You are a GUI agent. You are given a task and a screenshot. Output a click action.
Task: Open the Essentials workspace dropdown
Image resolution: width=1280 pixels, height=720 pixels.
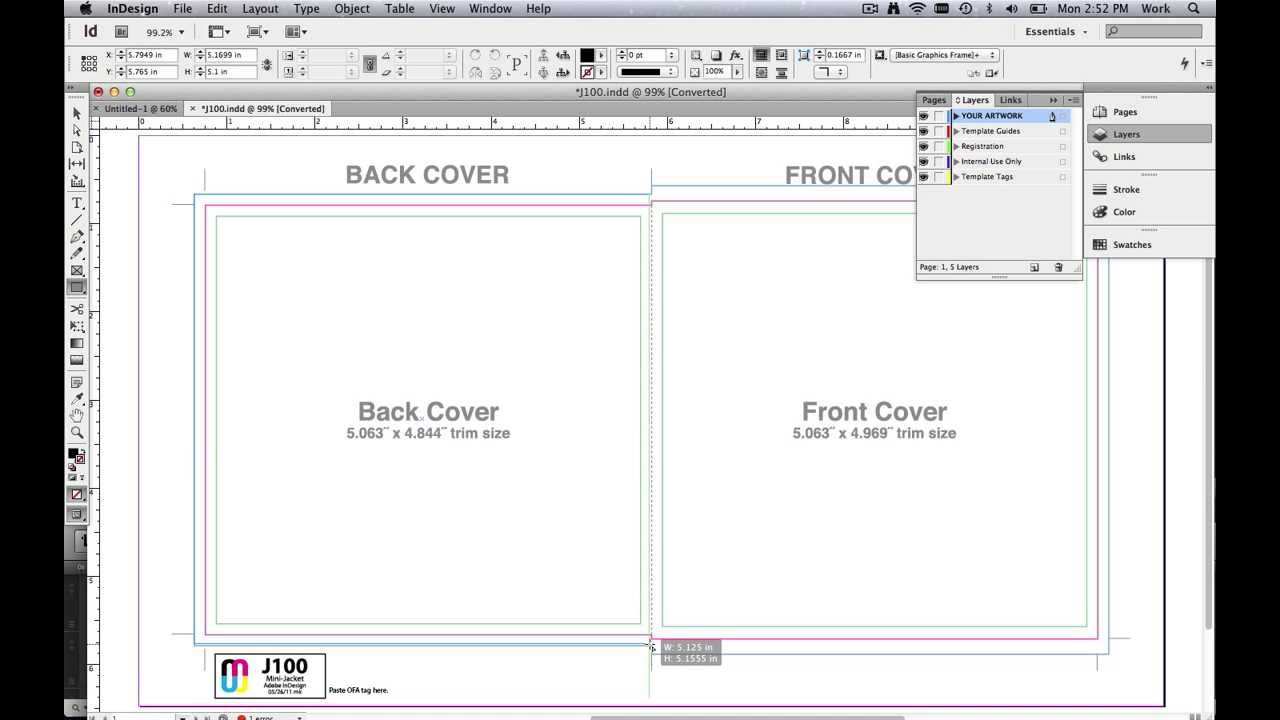(x=1055, y=32)
